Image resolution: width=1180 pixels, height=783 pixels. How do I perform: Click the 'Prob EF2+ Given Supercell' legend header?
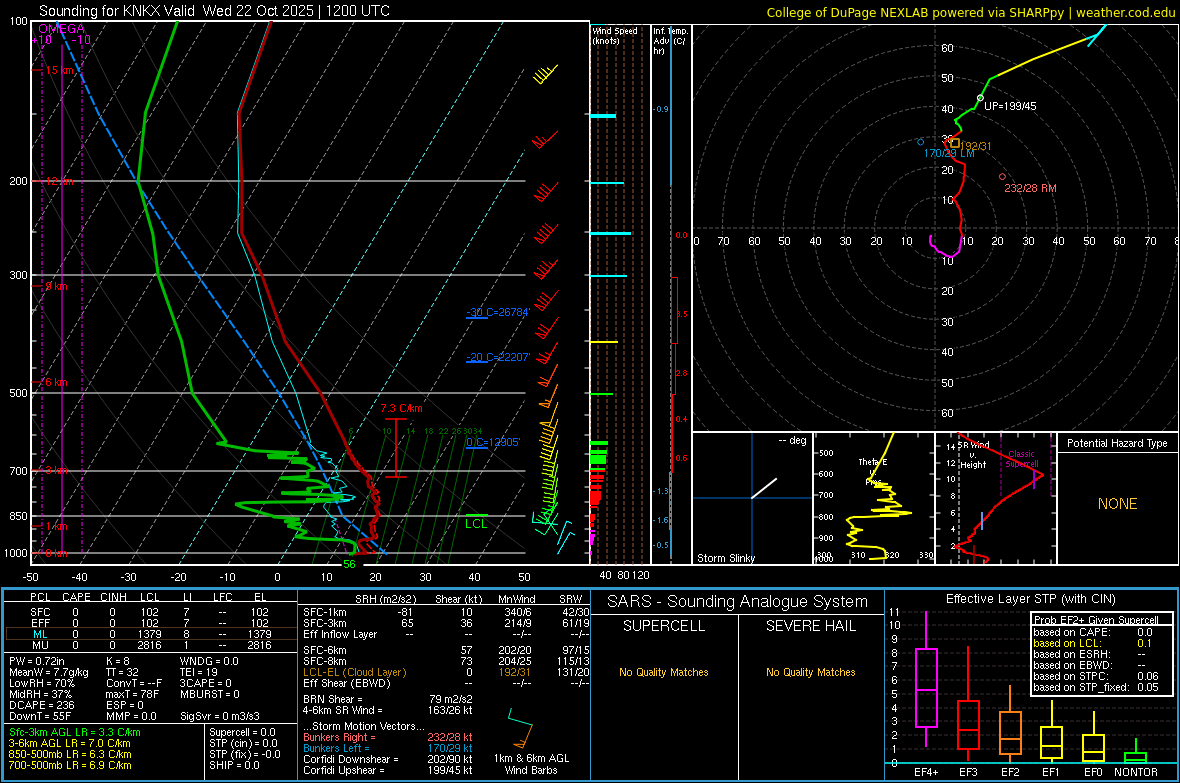pos(1096,620)
